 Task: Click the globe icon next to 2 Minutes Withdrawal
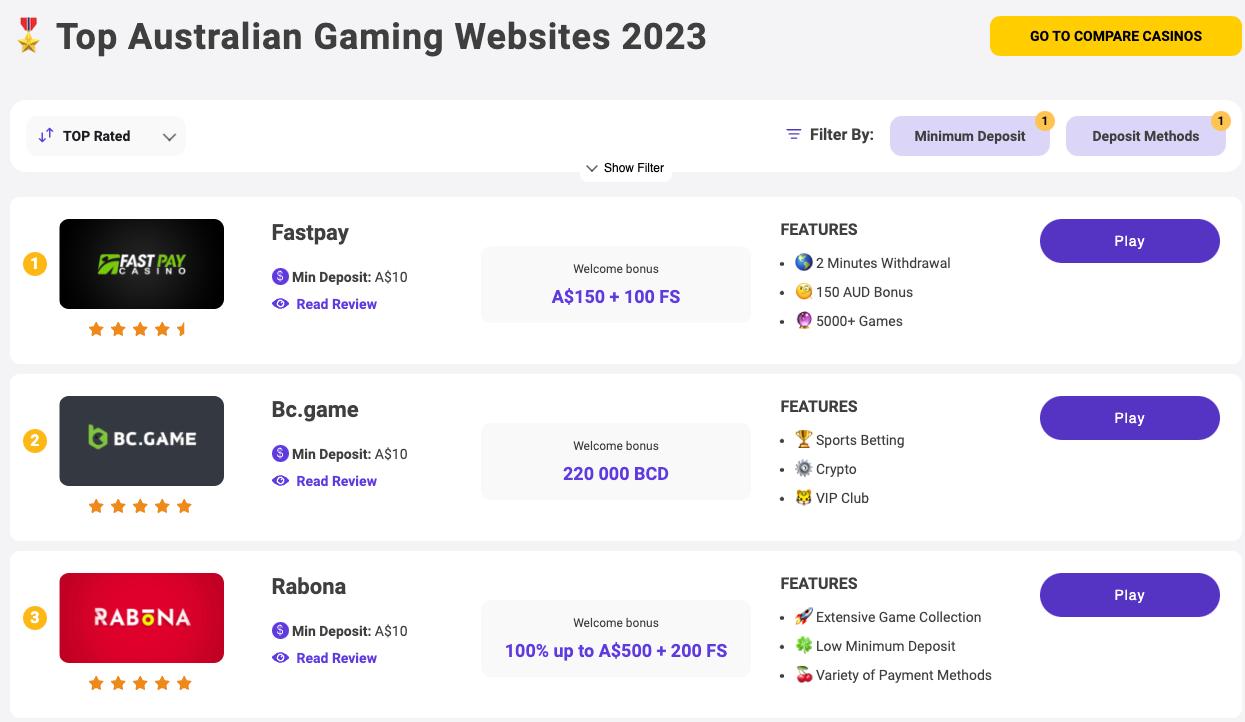[x=804, y=262]
